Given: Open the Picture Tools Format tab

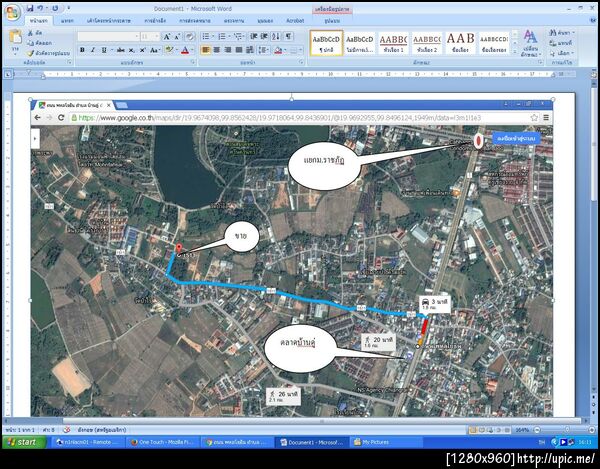Looking at the screenshot, I should point(332,21).
